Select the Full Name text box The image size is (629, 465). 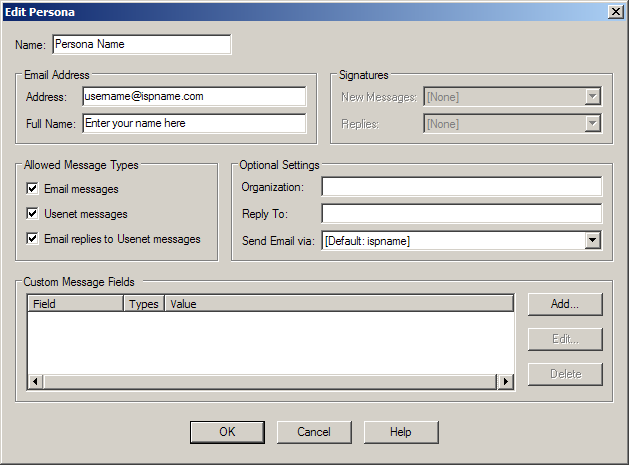[194, 124]
